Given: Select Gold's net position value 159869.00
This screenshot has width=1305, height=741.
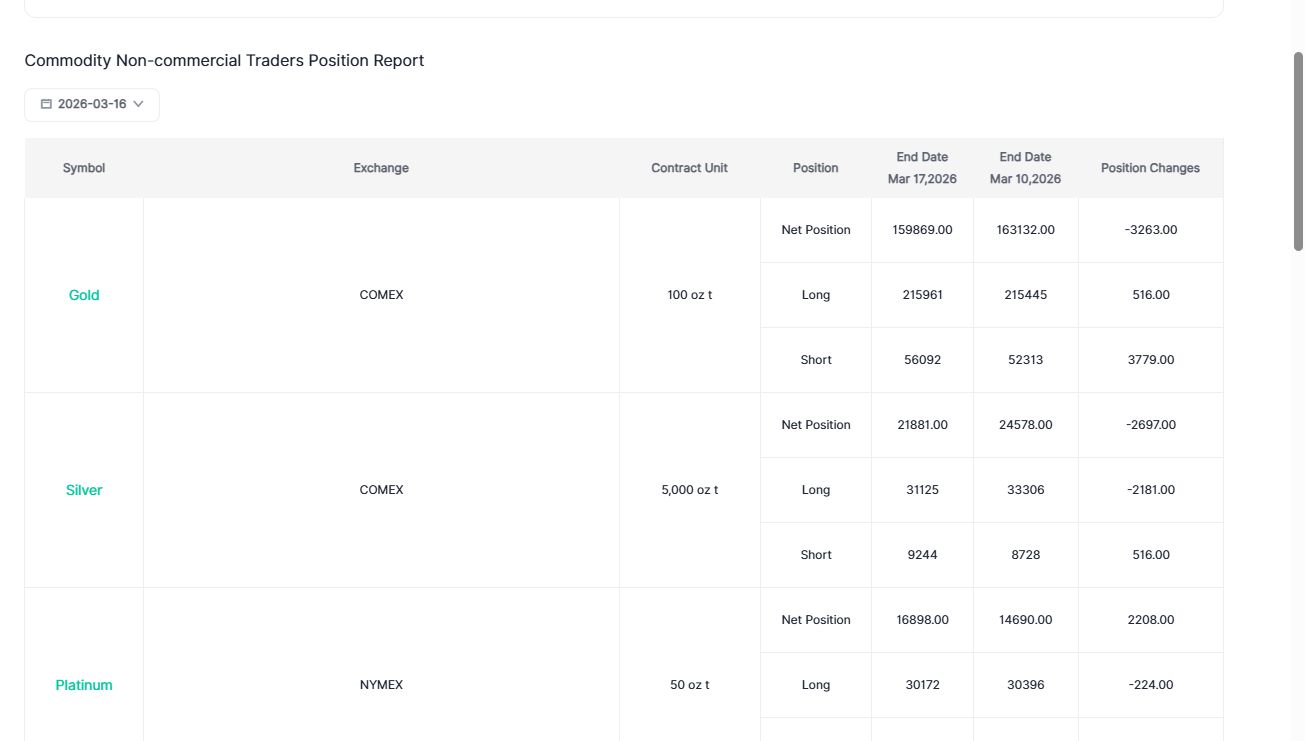Looking at the screenshot, I should (x=922, y=230).
